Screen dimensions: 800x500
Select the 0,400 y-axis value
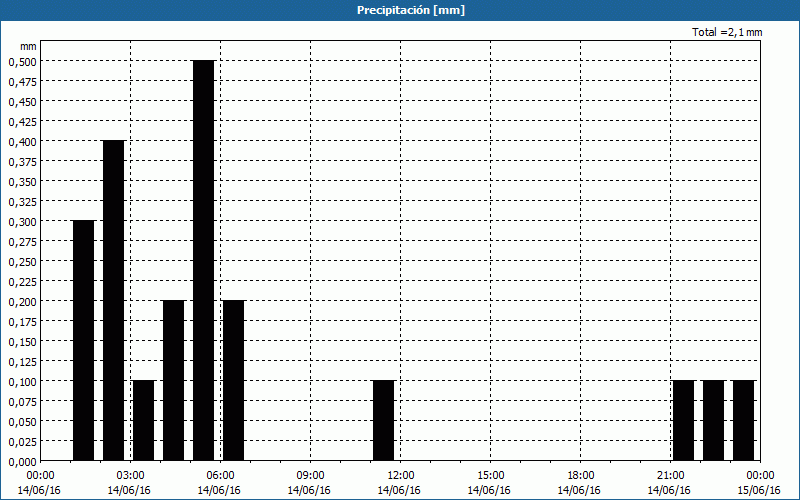coord(22,141)
